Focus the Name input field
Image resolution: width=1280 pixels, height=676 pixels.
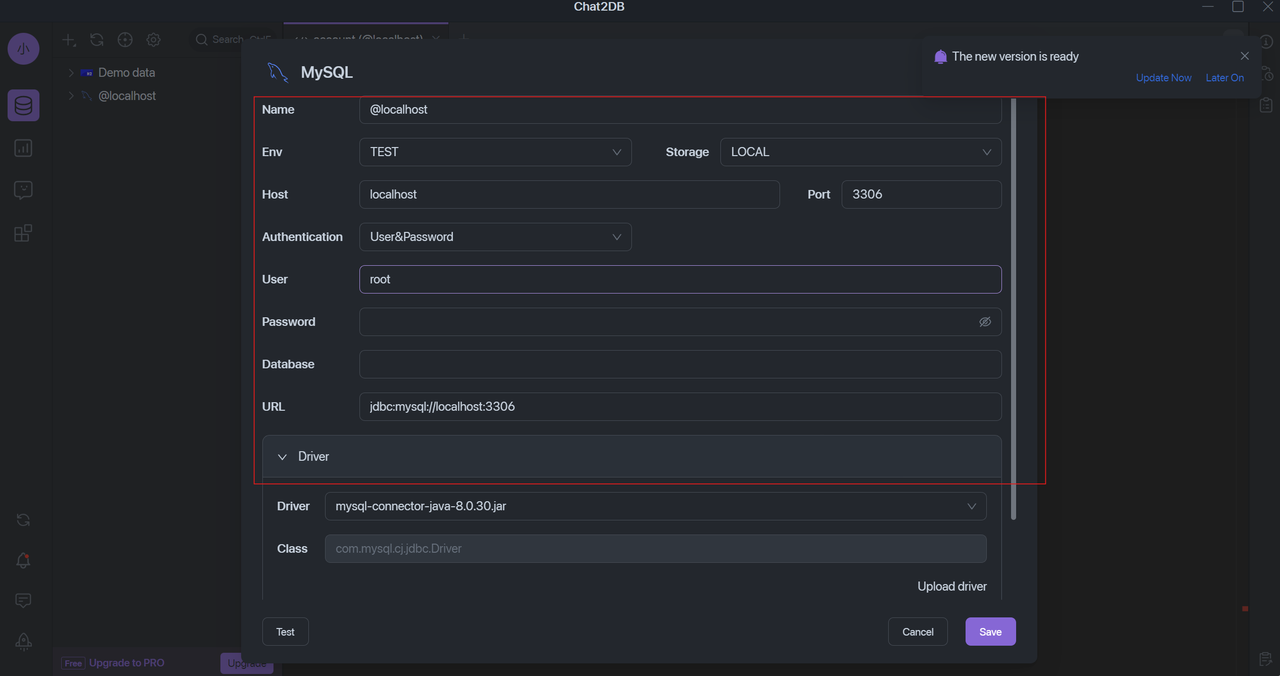[680, 110]
